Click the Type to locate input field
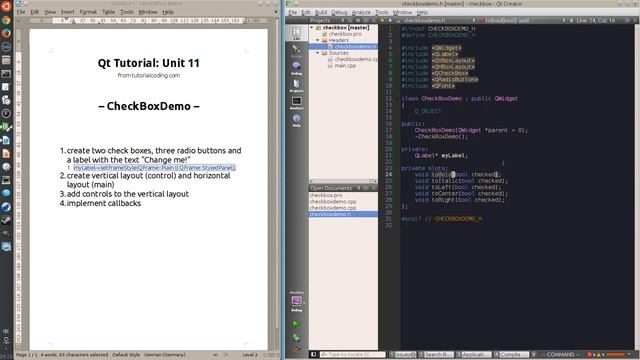Viewport: 640px width, 360px height. point(352,354)
